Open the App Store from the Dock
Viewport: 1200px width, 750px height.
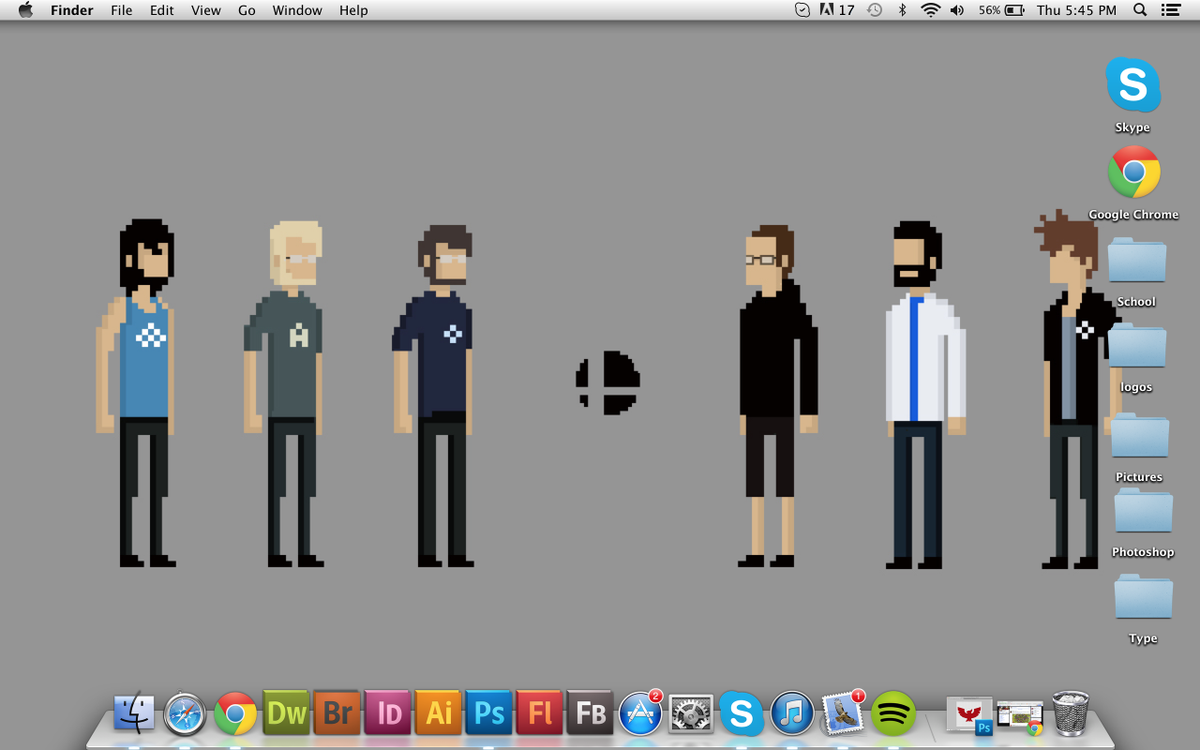(641, 713)
